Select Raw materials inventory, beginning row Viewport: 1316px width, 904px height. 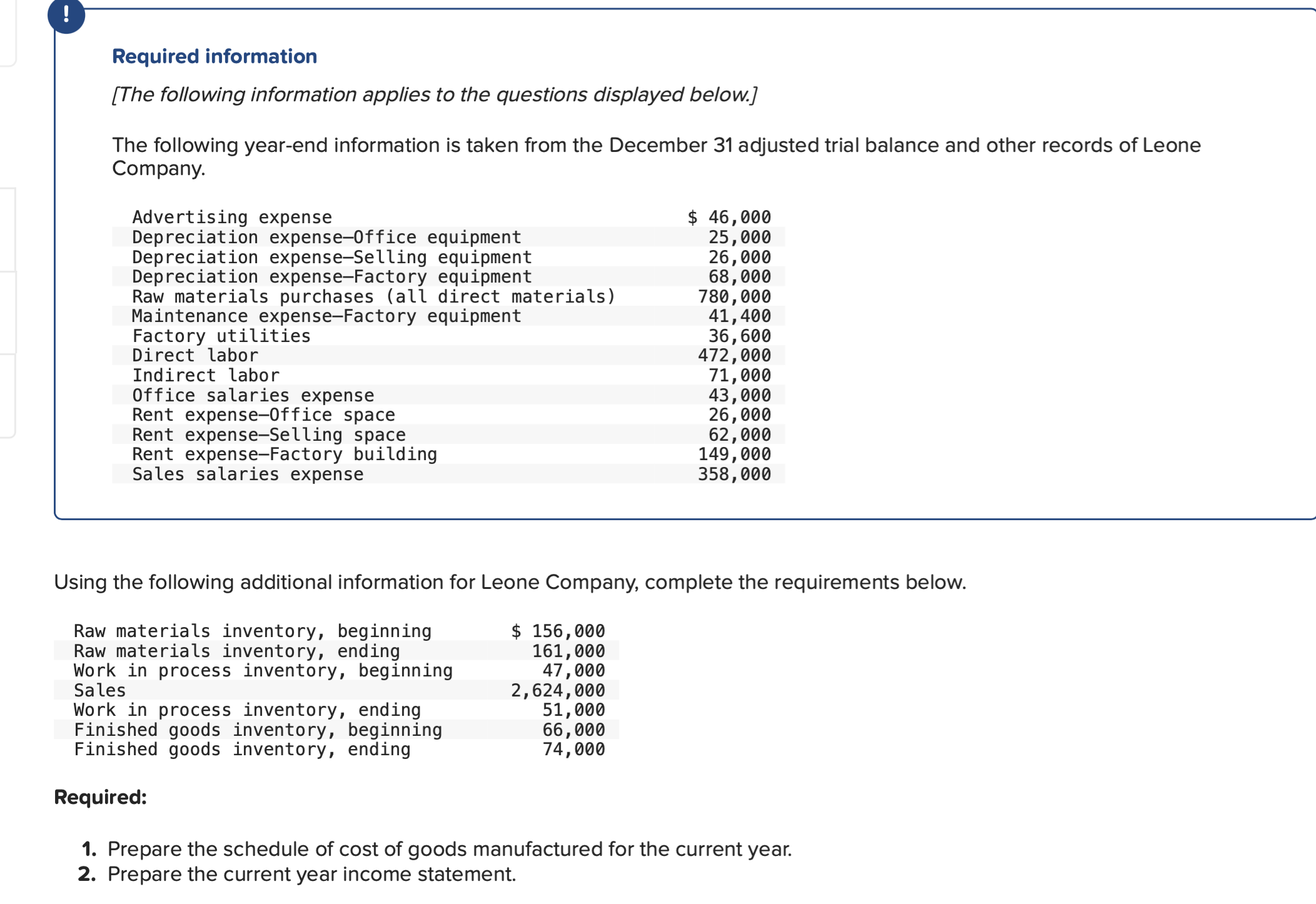click(253, 631)
